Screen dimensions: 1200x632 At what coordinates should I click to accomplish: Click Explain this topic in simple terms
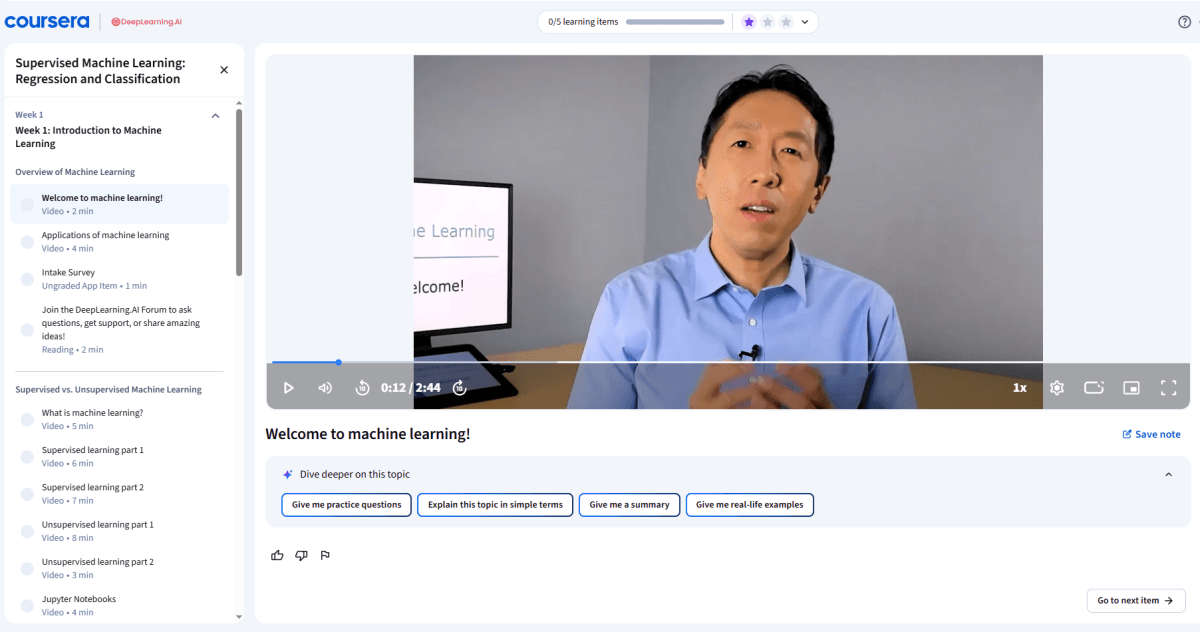[x=496, y=505]
